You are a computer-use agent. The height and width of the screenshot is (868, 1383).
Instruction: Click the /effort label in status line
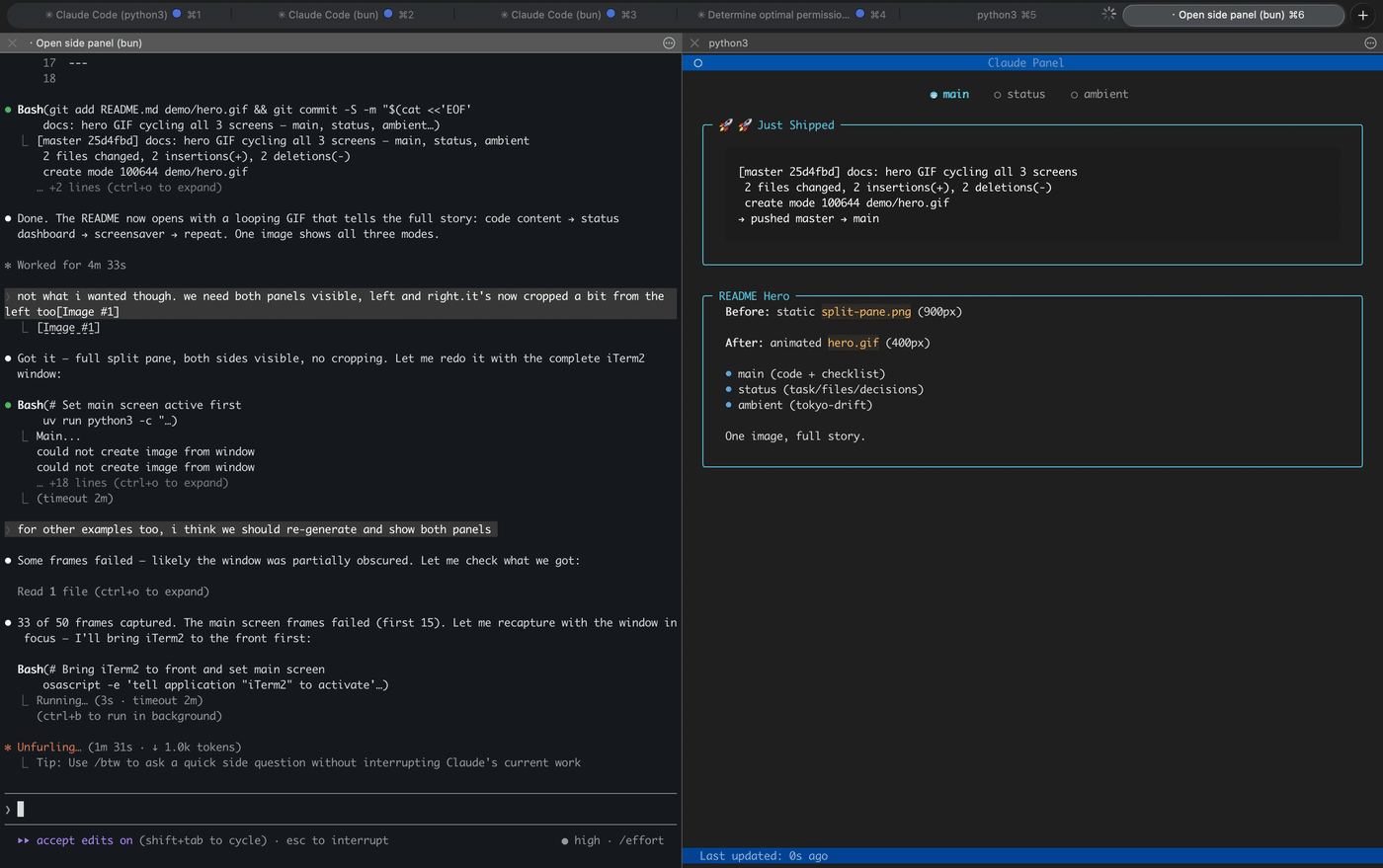coord(641,841)
